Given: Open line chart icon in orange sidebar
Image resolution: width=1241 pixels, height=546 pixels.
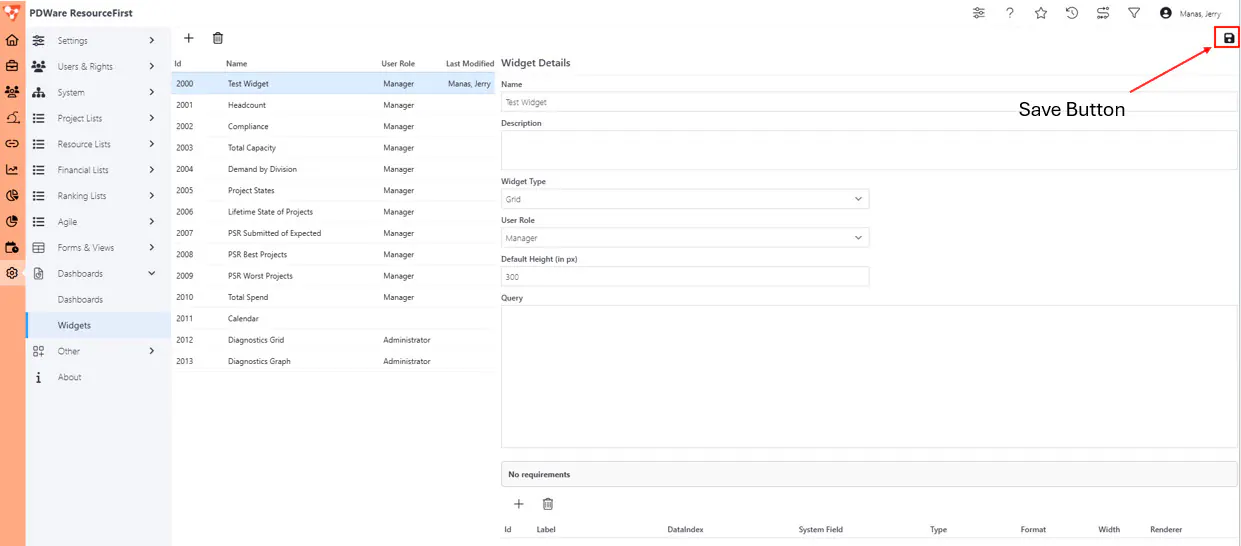Looking at the screenshot, I should pyautogui.click(x=12, y=170).
